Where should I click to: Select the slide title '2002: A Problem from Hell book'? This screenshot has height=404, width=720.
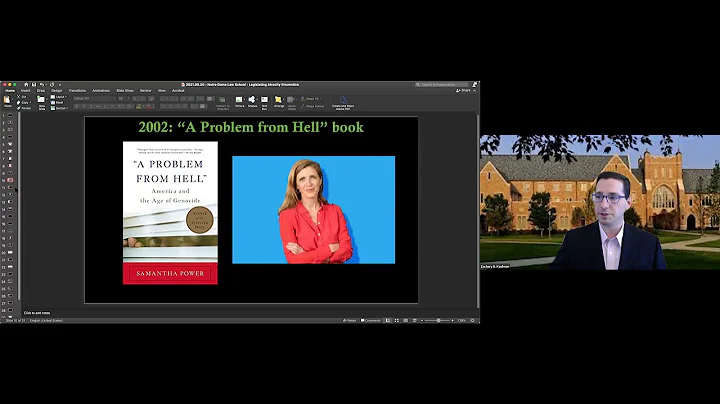pos(251,127)
